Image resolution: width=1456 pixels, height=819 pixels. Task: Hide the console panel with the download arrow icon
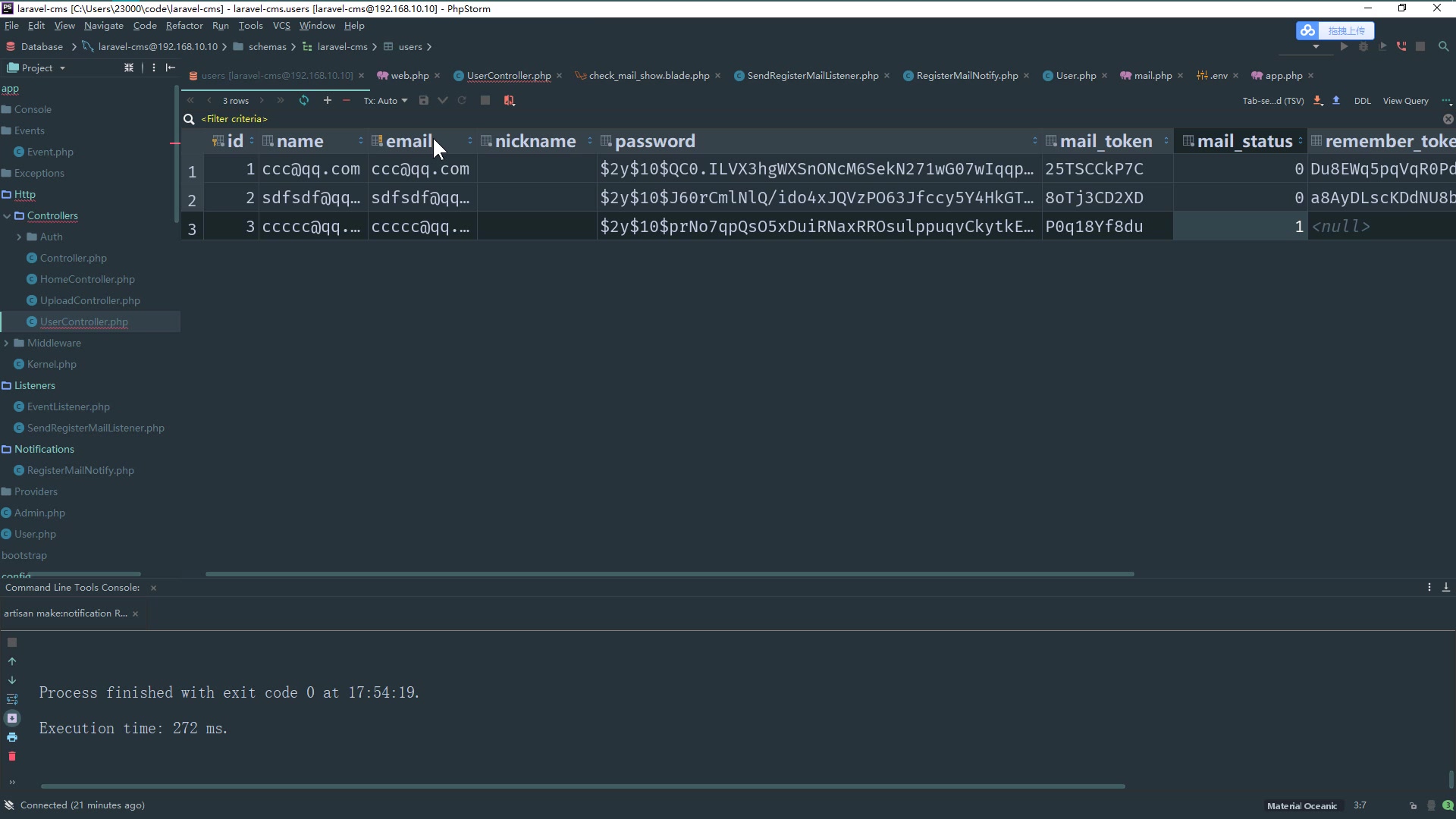point(1446,588)
